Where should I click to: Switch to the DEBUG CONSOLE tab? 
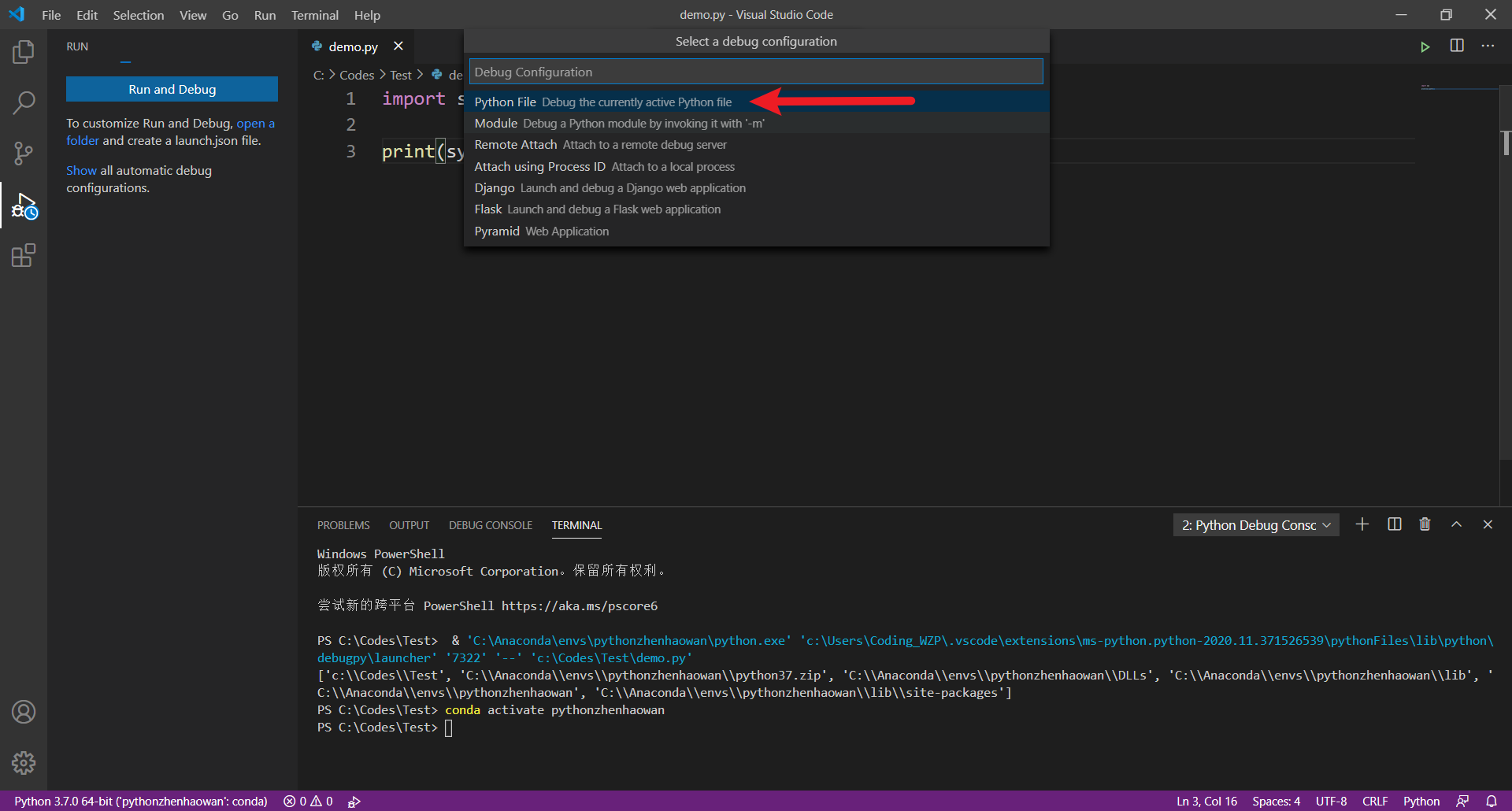490,525
